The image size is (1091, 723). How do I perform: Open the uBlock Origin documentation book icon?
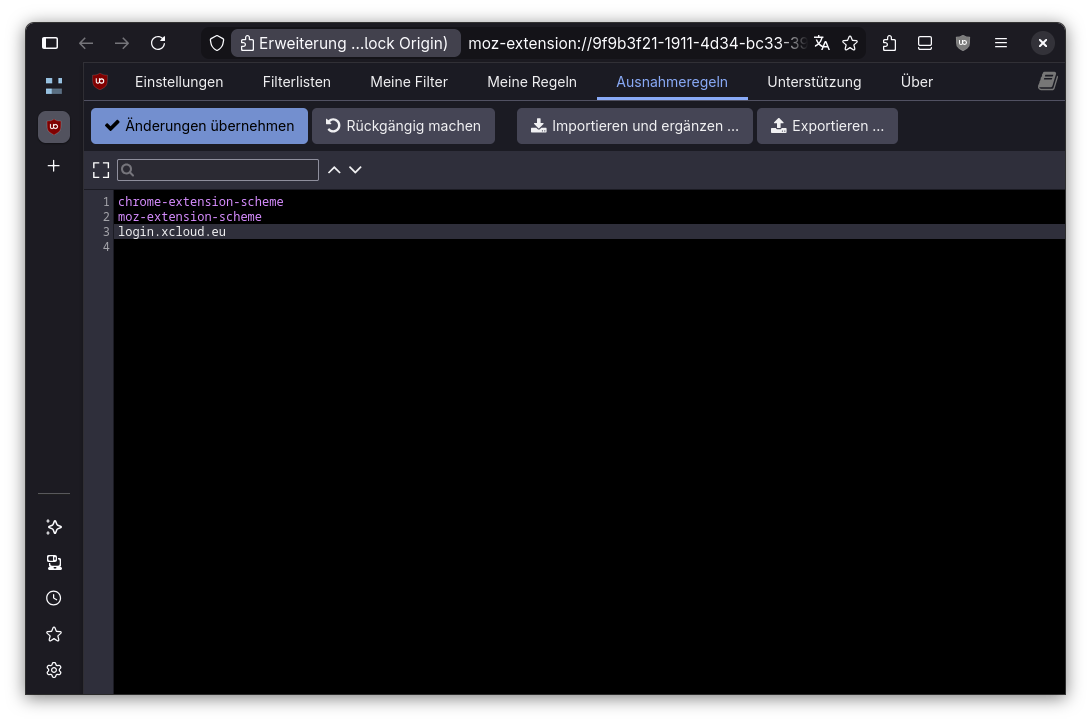point(1047,80)
